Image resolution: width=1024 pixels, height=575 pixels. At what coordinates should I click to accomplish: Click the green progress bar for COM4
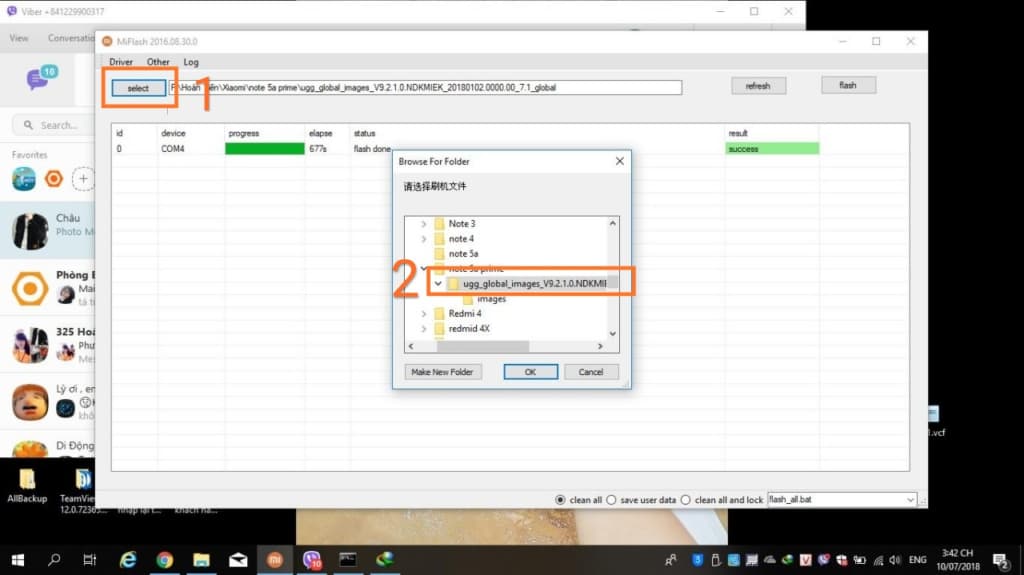(x=264, y=149)
